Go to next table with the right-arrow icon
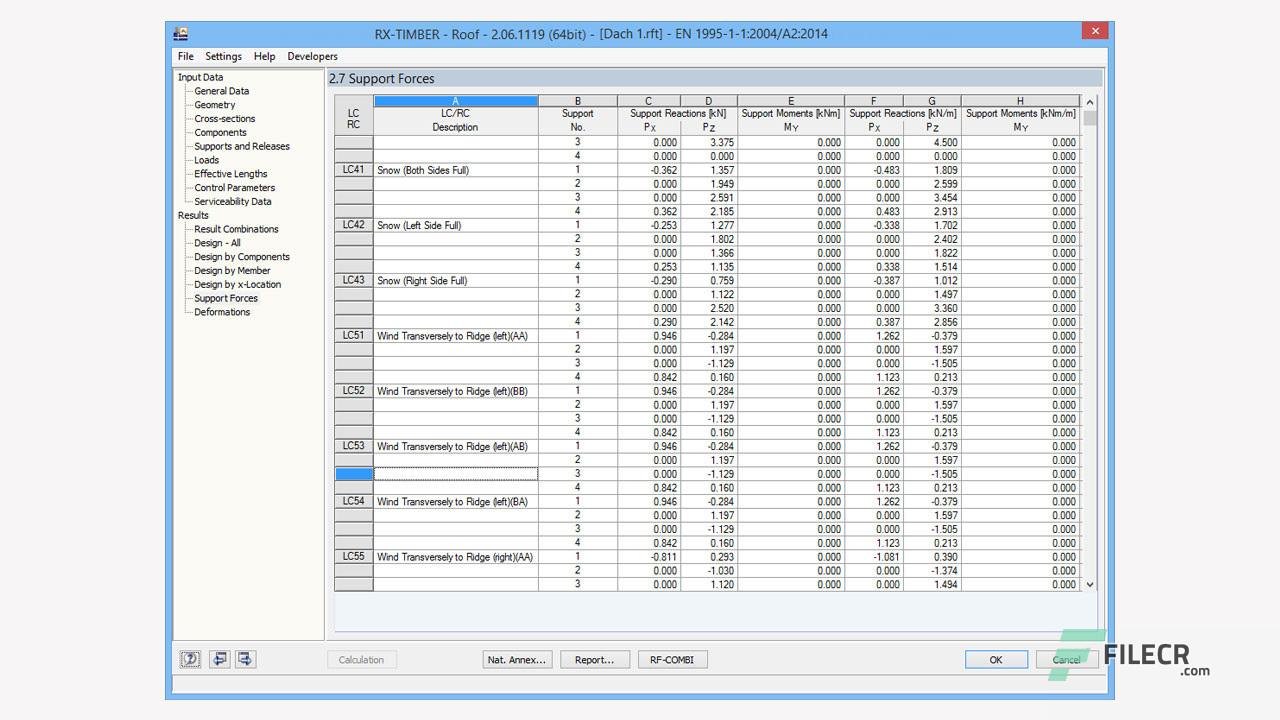The height and width of the screenshot is (720, 1280). tap(245, 659)
